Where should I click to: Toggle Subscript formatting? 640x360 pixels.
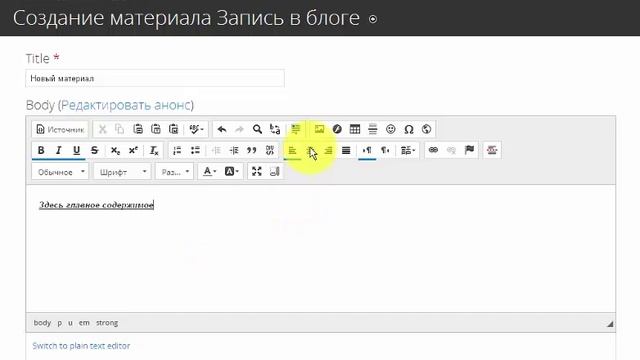click(x=116, y=150)
